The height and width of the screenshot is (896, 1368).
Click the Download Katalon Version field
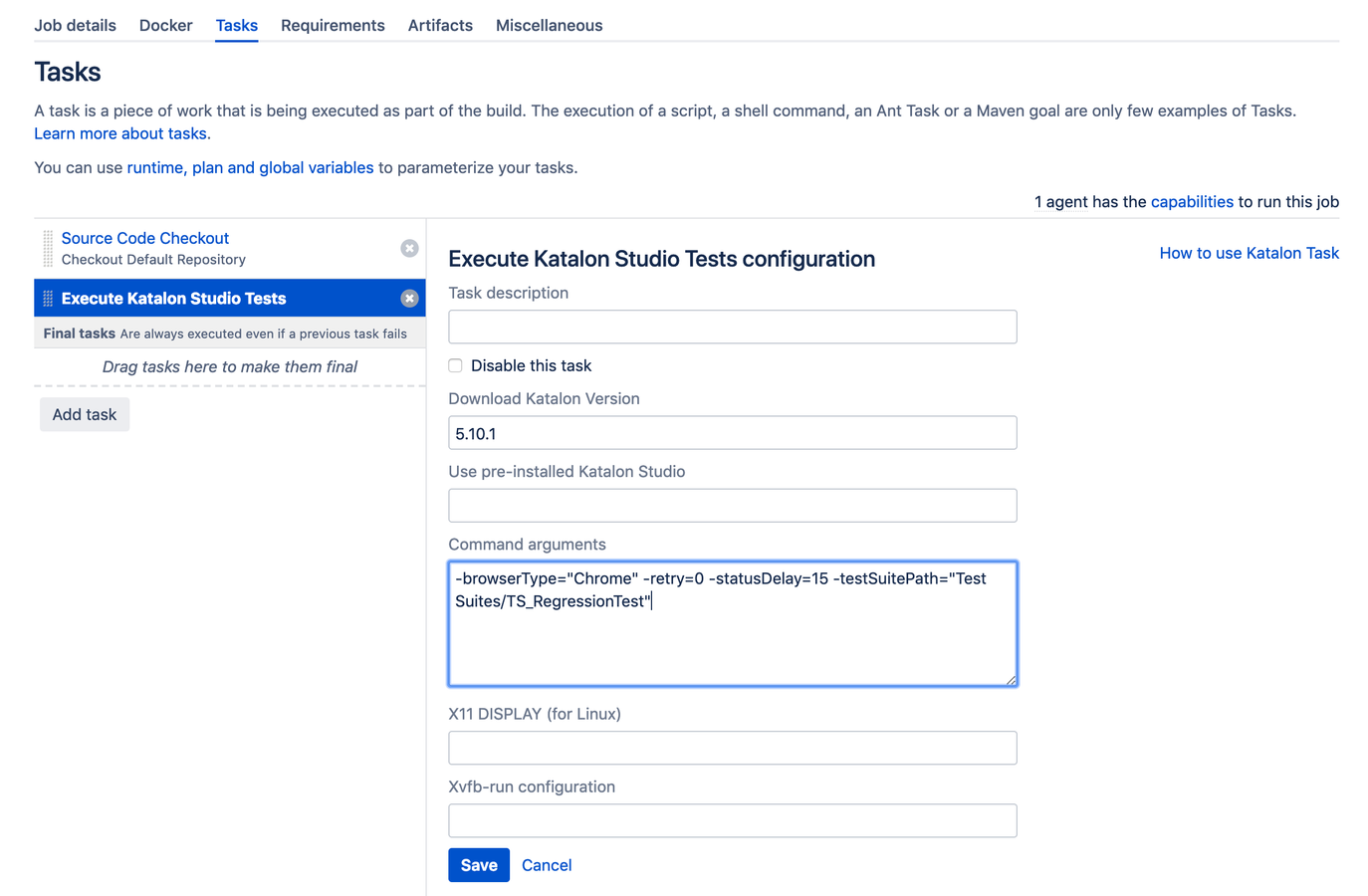[x=733, y=433]
